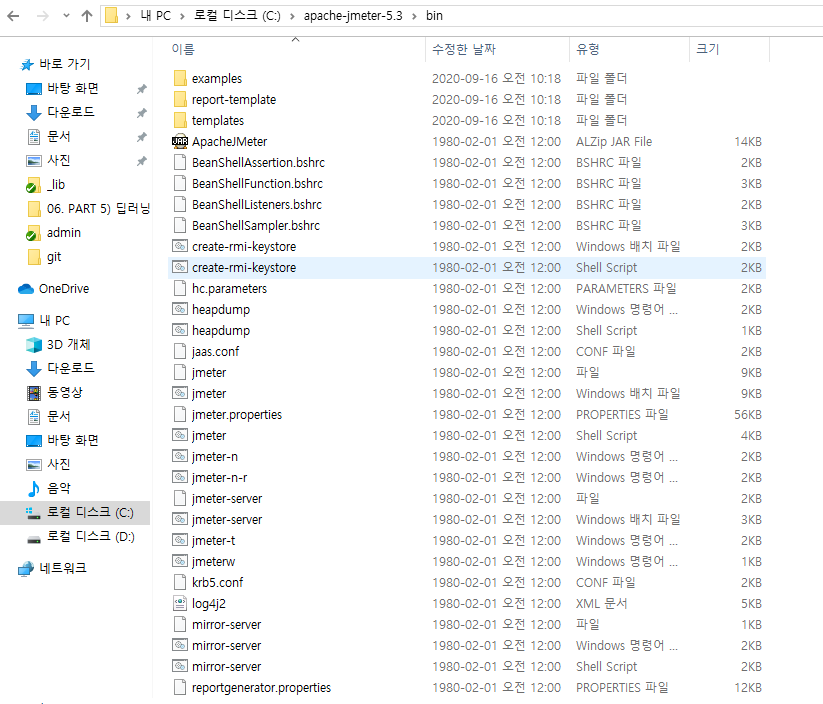Open 음악 folder under 내 PC
Viewport: 823px width, 704px height.
[x=48, y=488]
